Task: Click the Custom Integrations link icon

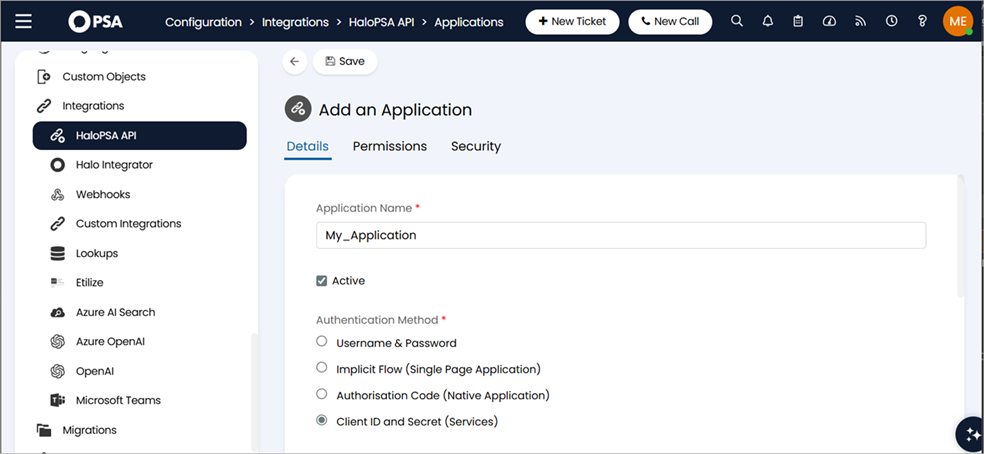Action: (57, 224)
